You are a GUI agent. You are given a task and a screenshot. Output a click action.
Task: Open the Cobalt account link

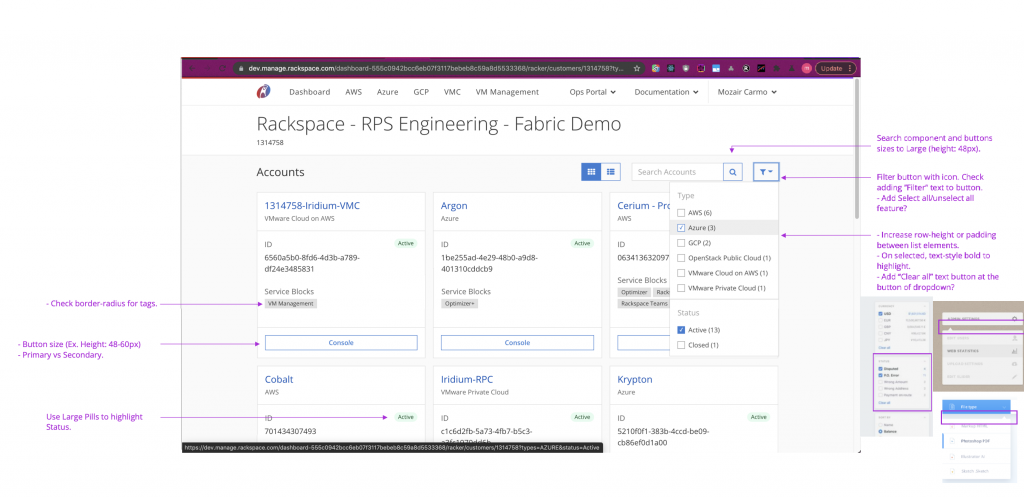(x=278, y=380)
